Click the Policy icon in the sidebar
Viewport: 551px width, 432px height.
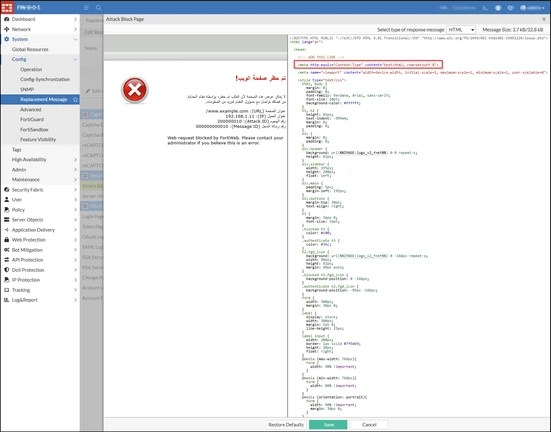pos(6,209)
